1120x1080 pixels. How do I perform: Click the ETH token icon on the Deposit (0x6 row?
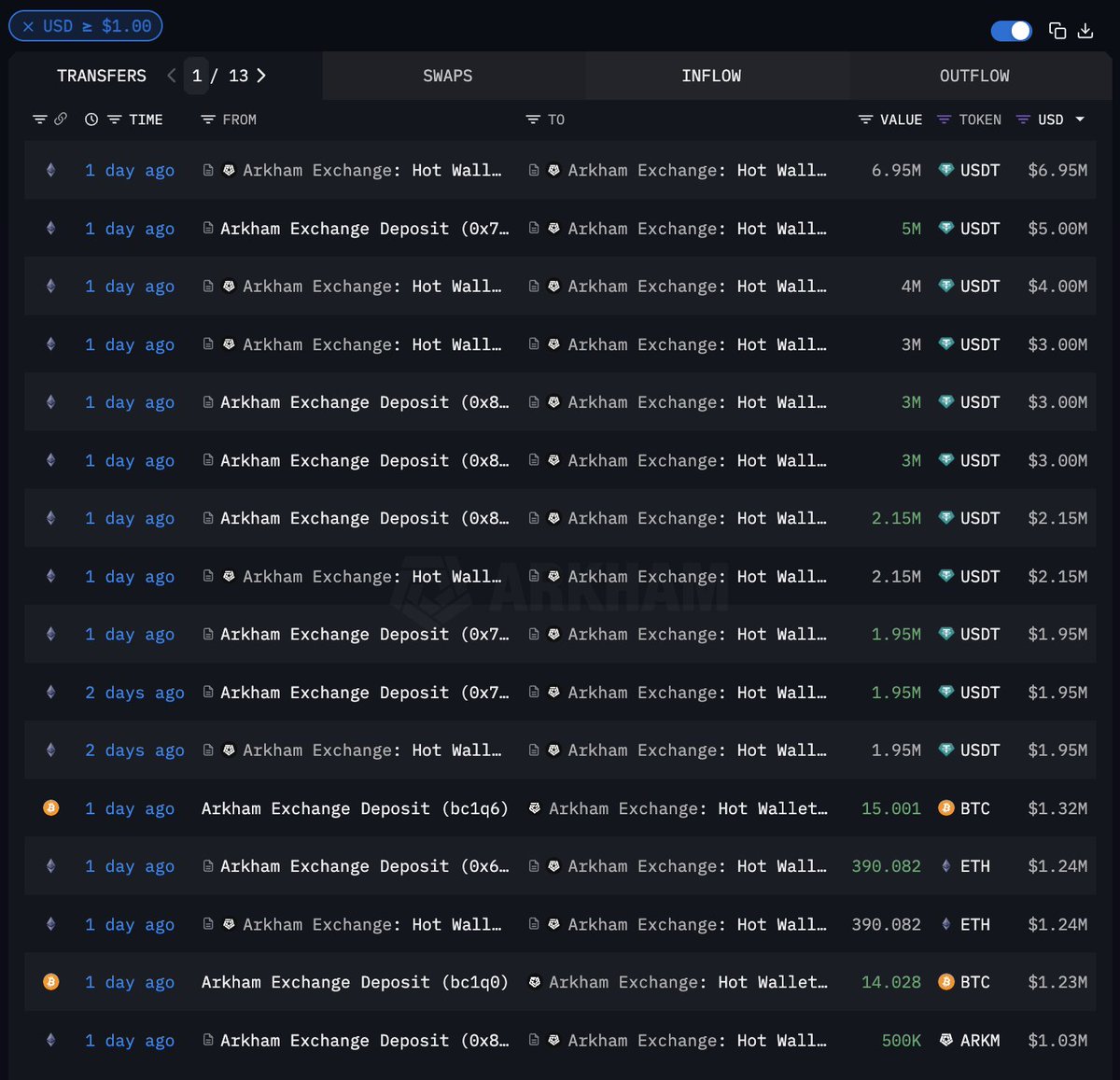(x=946, y=866)
